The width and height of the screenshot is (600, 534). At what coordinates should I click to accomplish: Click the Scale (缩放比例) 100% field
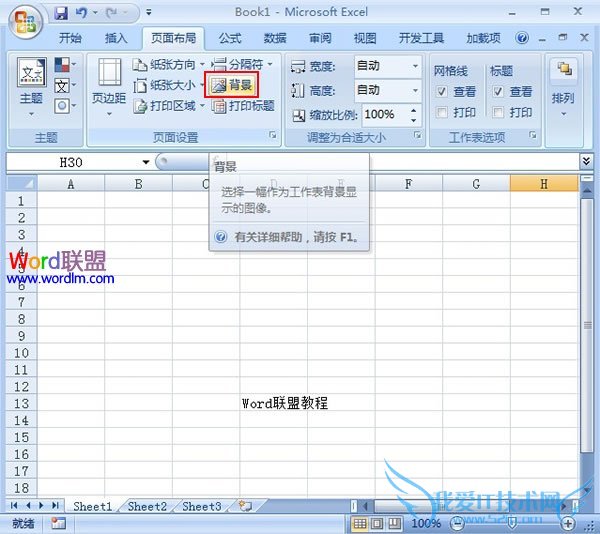(x=384, y=114)
